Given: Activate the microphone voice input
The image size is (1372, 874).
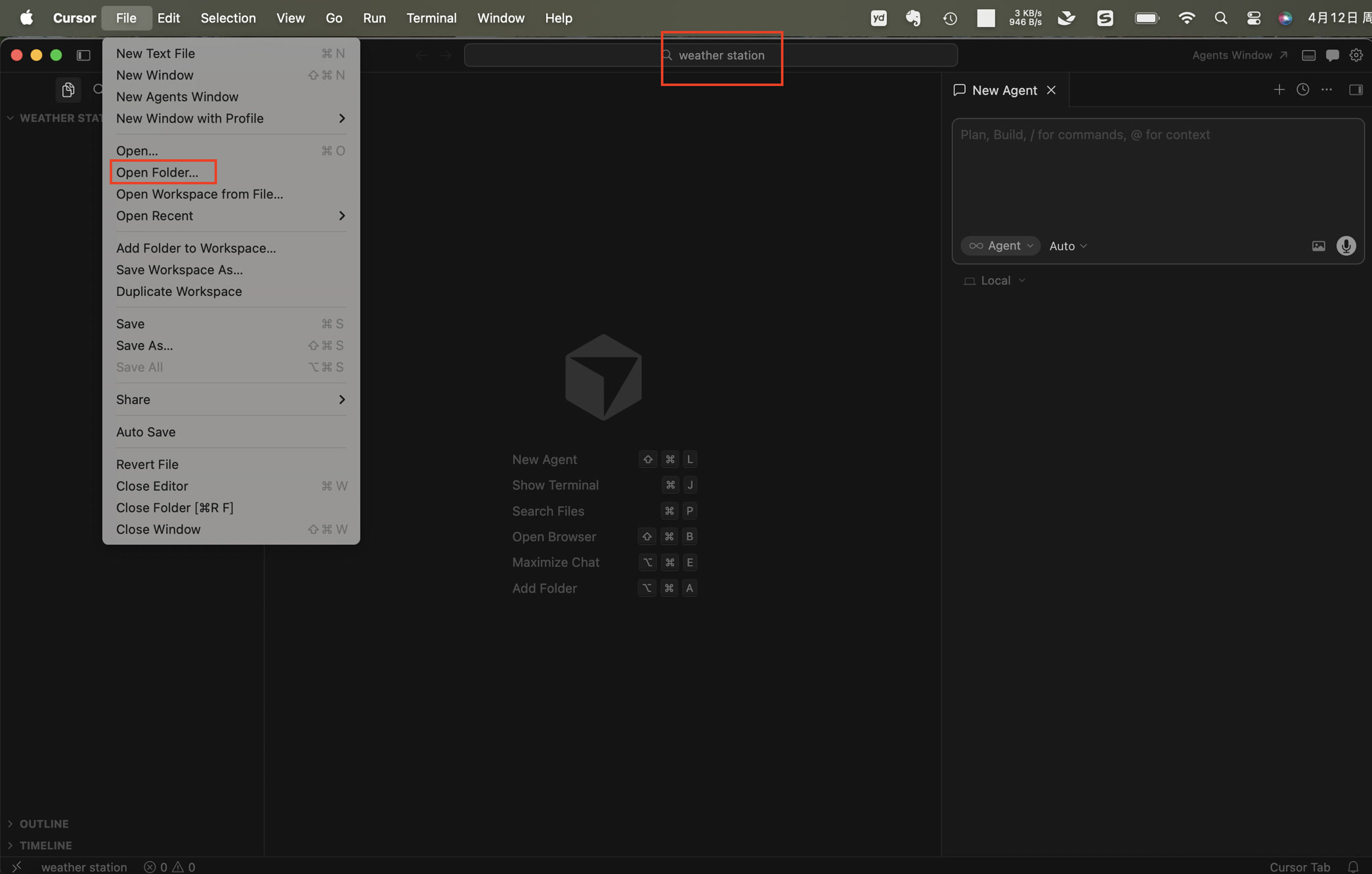Looking at the screenshot, I should pyautogui.click(x=1346, y=246).
